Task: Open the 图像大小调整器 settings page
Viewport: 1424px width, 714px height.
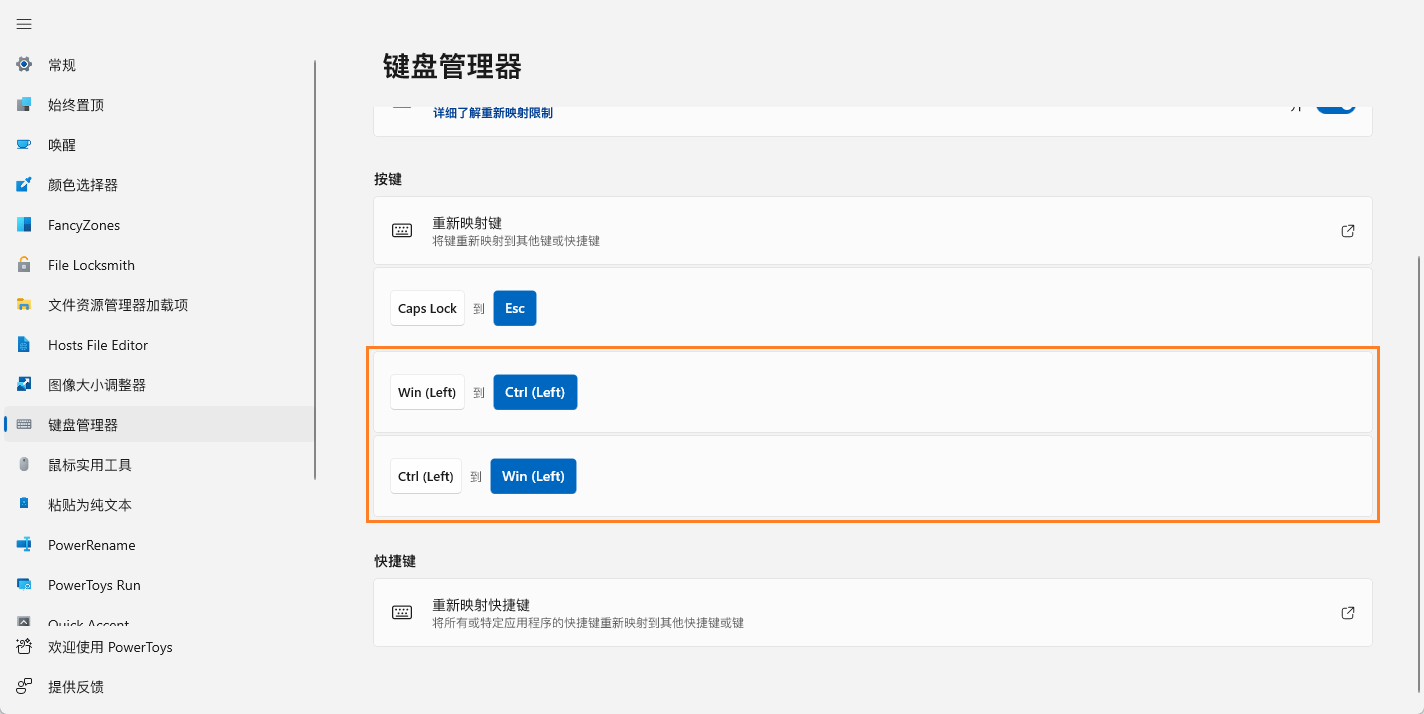Action: (x=96, y=385)
